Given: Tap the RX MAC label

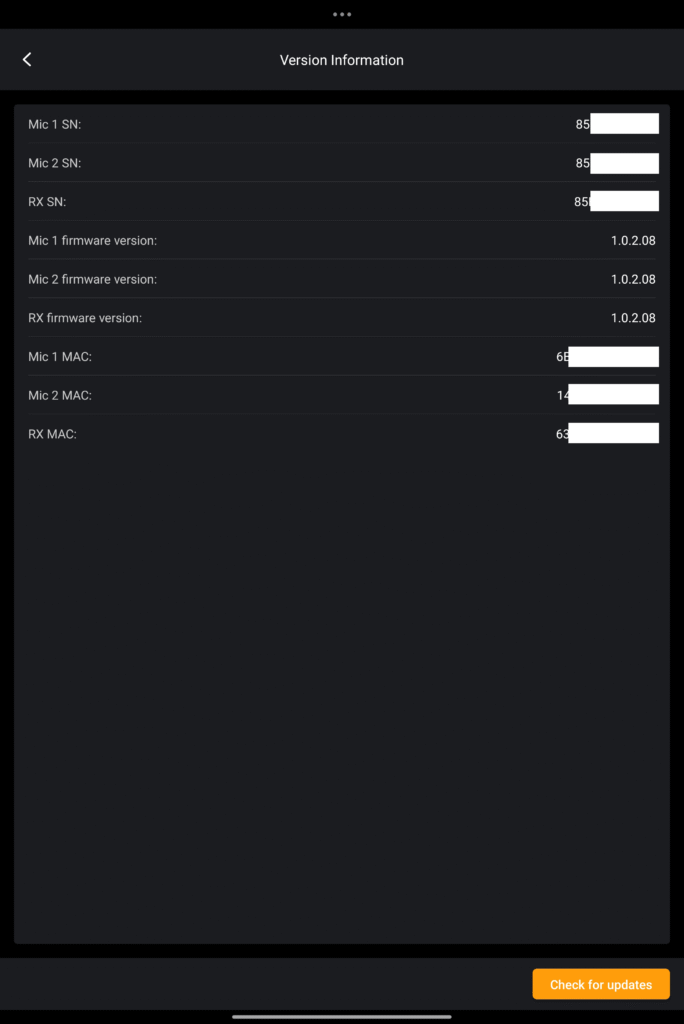Looking at the screenshot, I should [x=52, y=434].
